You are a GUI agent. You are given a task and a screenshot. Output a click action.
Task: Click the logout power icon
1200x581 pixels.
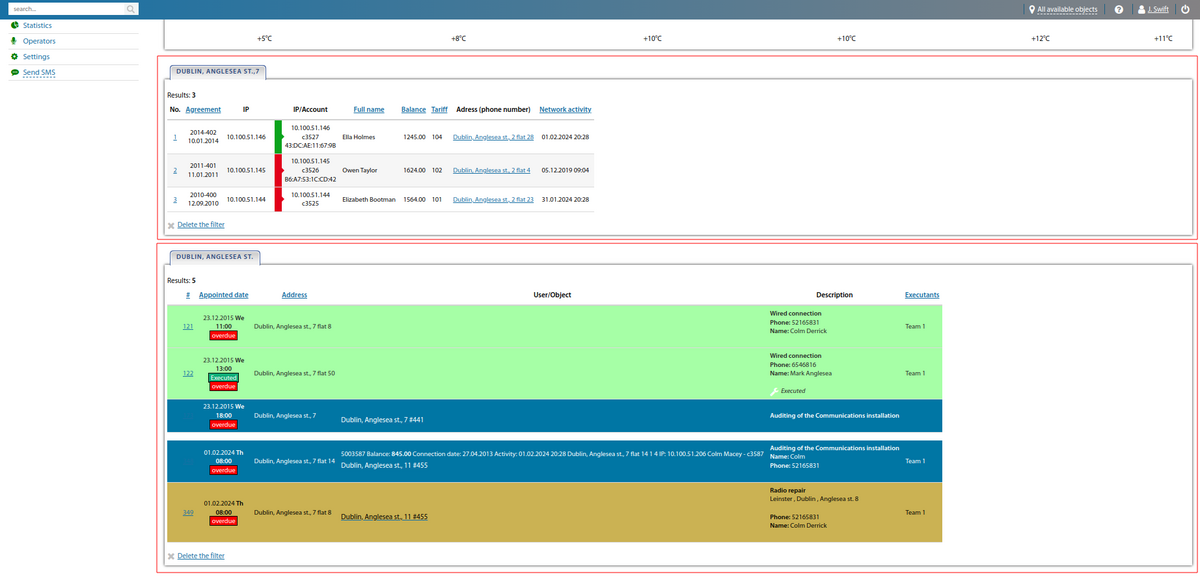coord(1186,9)
